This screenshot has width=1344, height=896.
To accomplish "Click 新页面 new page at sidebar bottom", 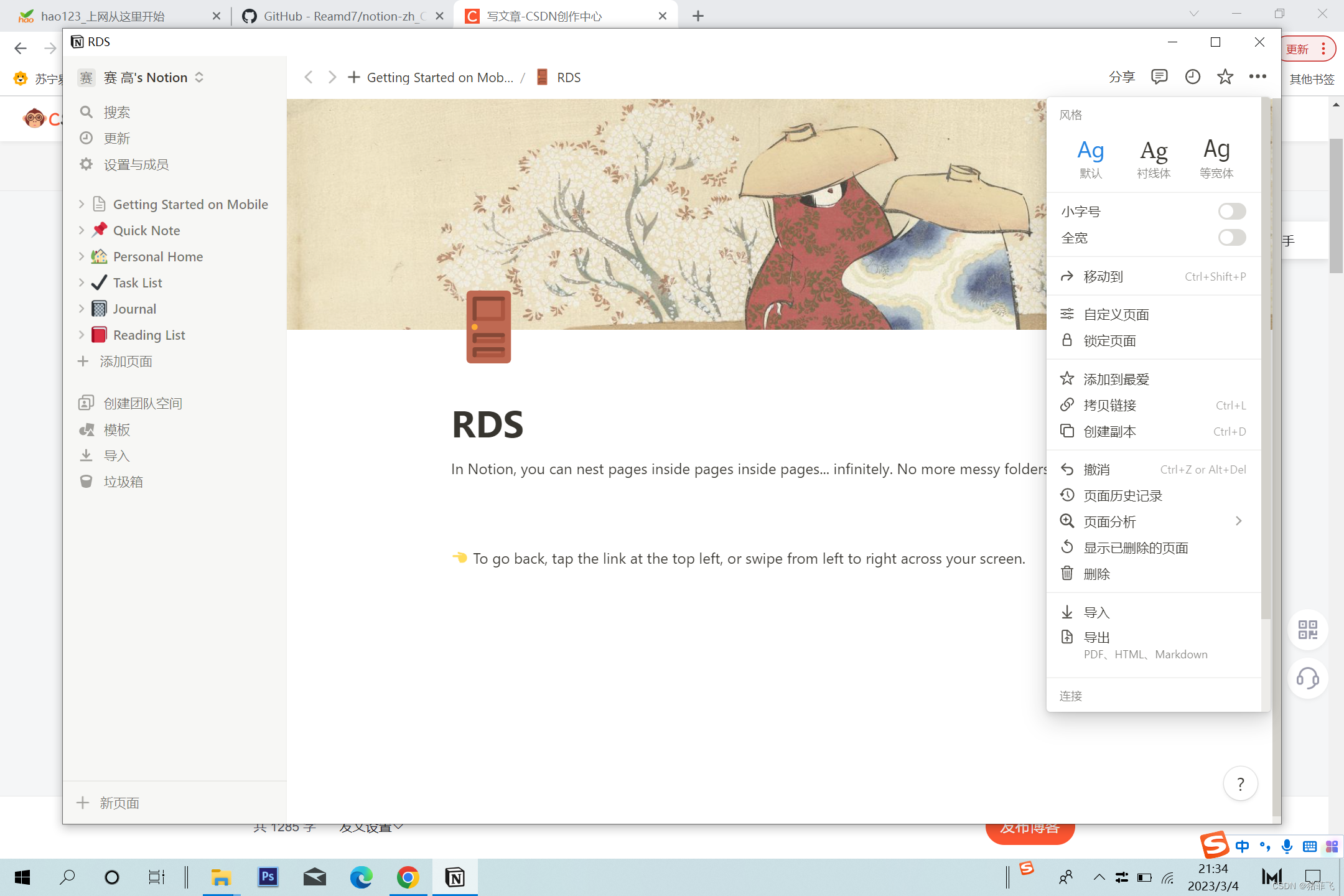I will tap(119, 803).
